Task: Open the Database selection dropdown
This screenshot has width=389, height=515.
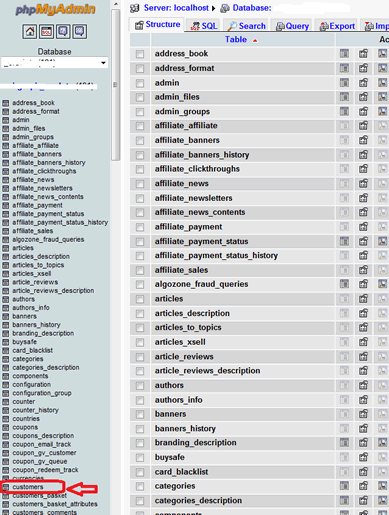Action: (x=54, y=63)
